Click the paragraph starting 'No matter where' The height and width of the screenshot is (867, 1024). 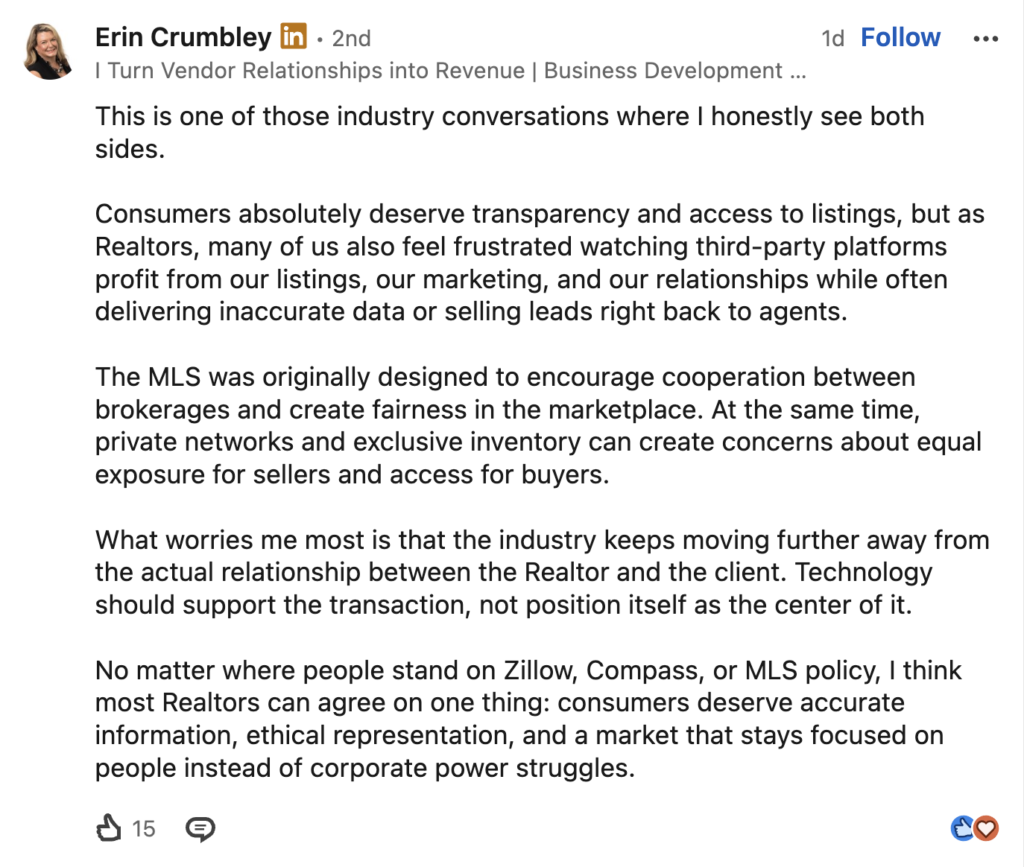(x=528, y=719)
